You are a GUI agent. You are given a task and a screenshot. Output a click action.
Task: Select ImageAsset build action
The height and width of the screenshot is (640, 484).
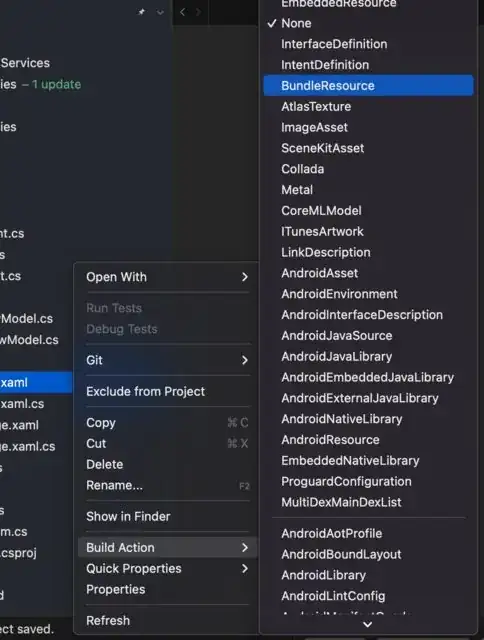tap(368, 127)
